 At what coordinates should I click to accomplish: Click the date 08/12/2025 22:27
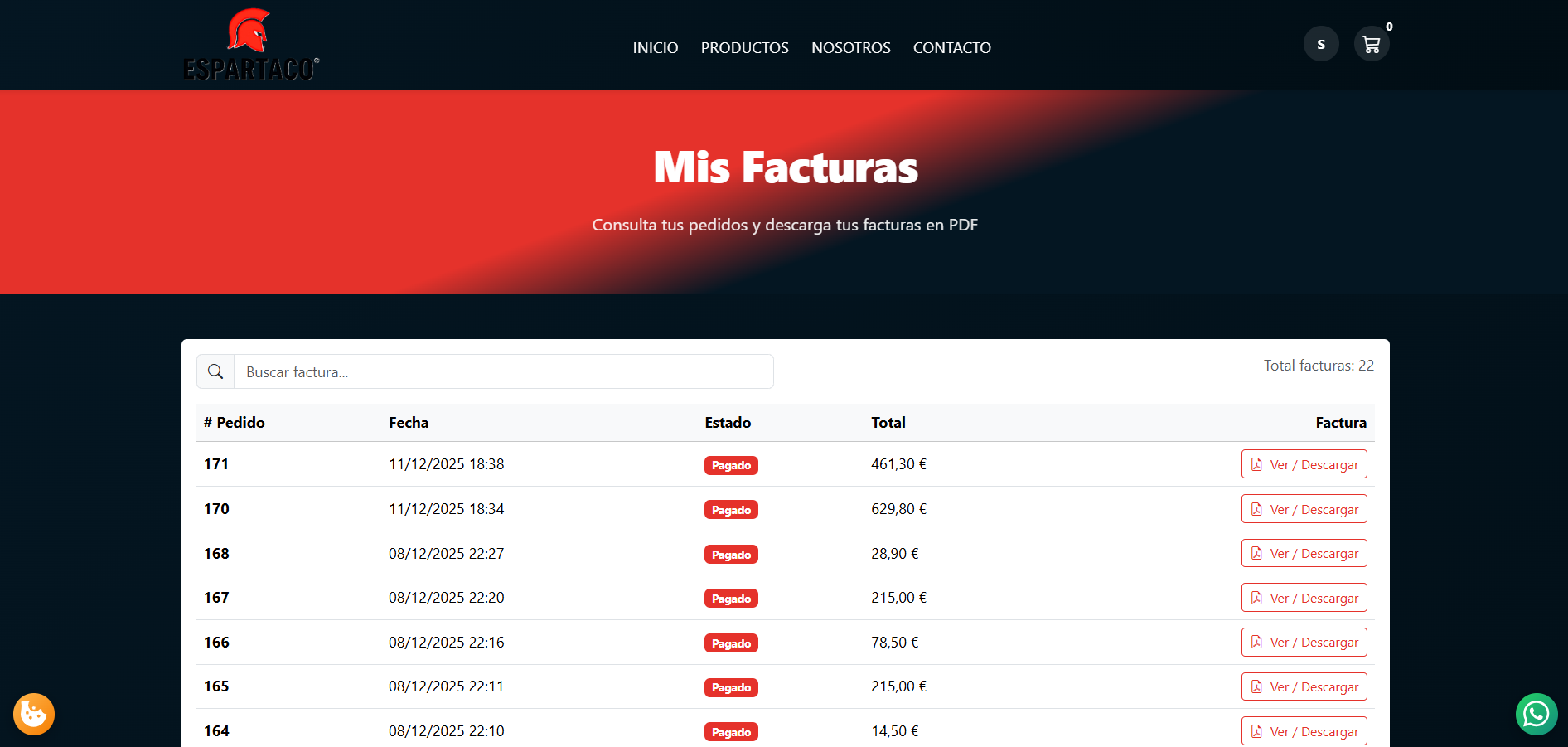[447, 553]
